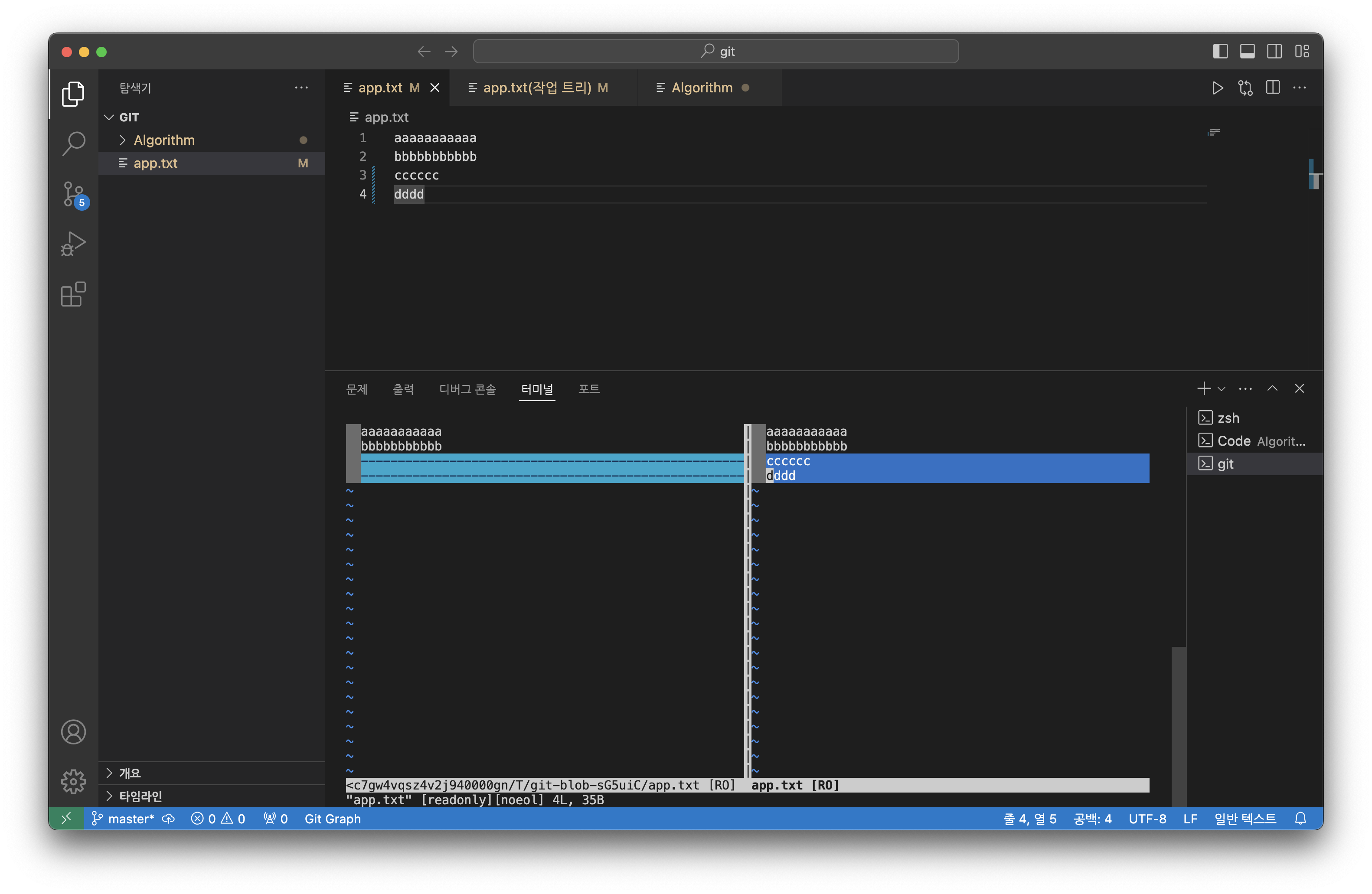The height and width of the screenshot is (894, 1372).
Task: Expand the 타임라인 section
Action: pyautogui.click(x=140, y=796)
